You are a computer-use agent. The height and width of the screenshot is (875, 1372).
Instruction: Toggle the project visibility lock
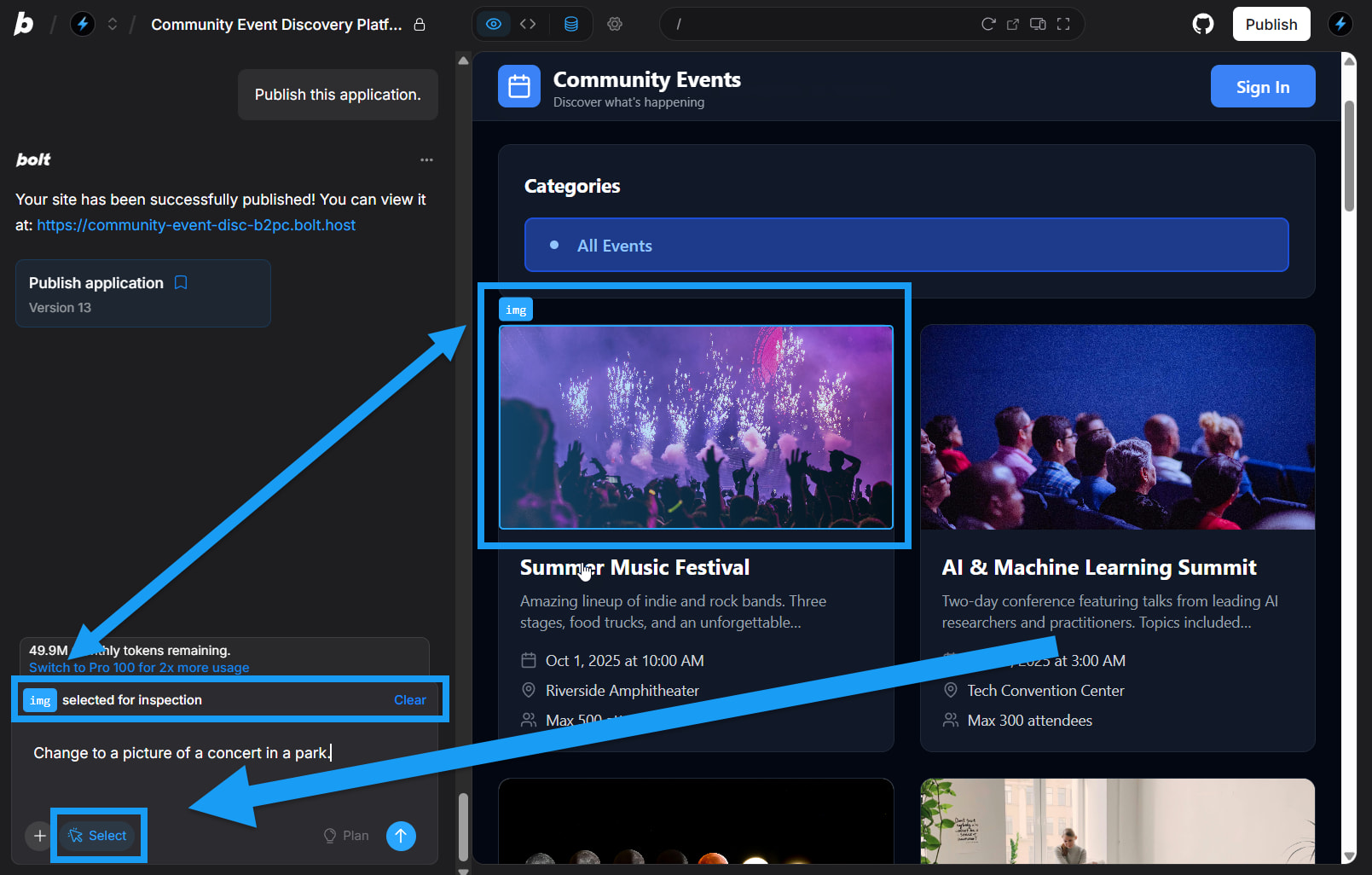click(419, 25)
